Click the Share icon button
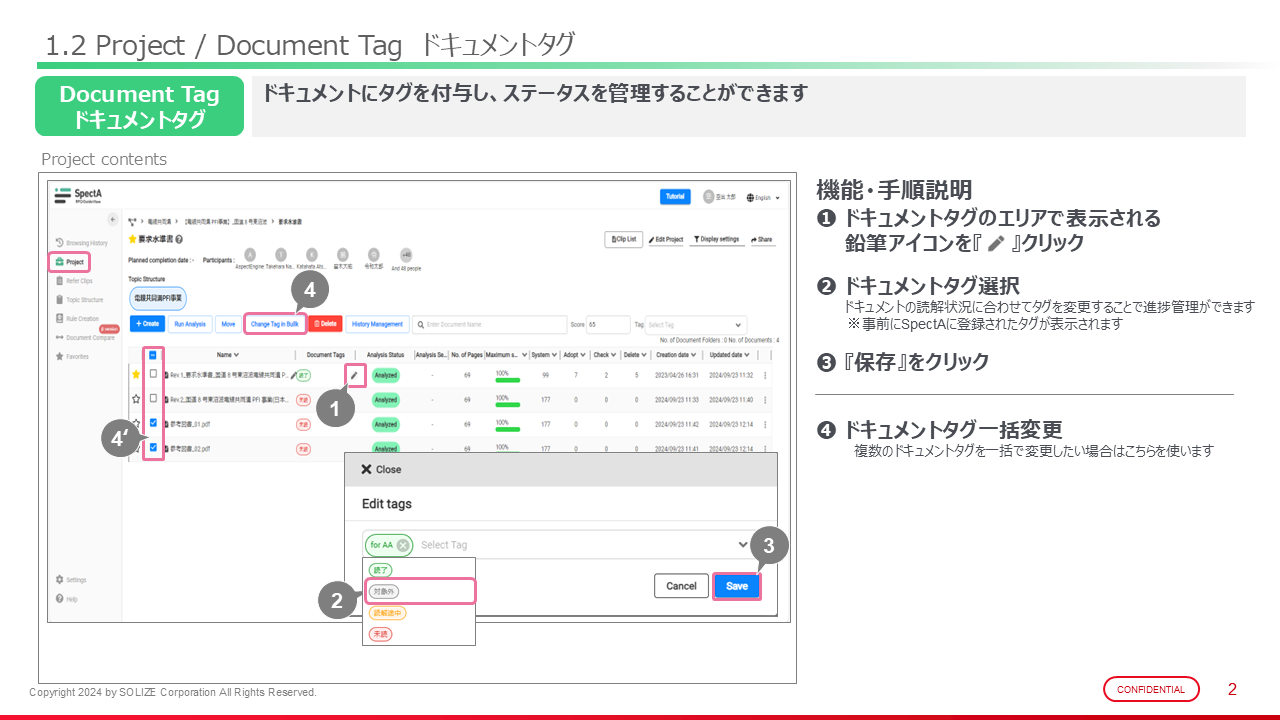The height and width of the screenshot is (720, 1280). pyautogui.click(x=761, y=240)
